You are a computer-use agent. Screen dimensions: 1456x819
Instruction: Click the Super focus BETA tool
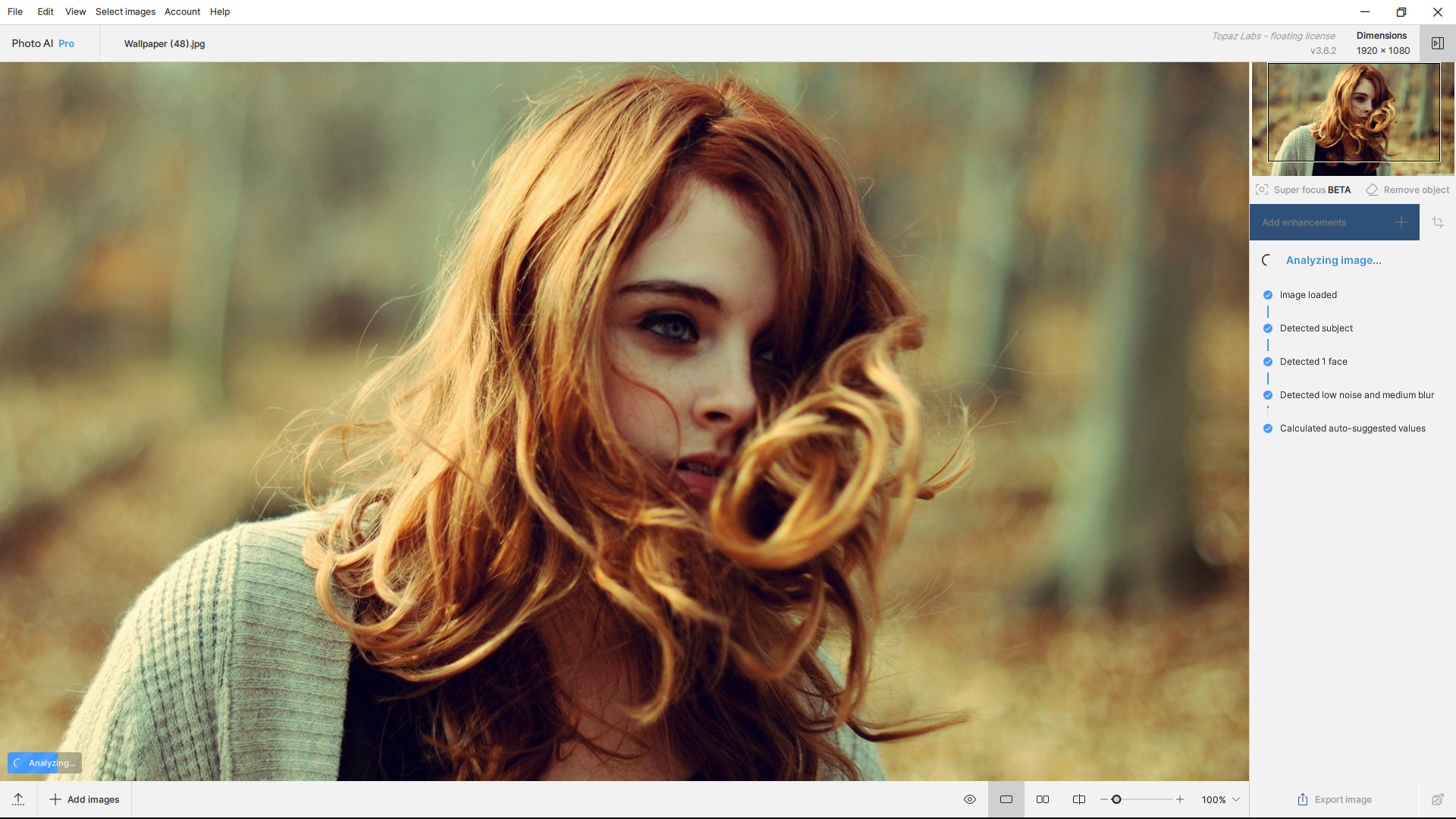point(1304,190)
